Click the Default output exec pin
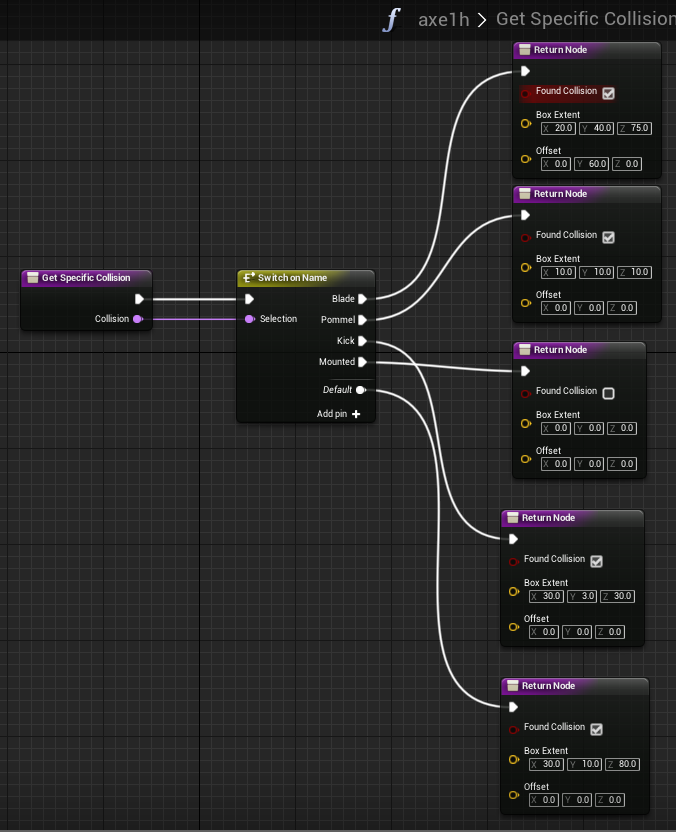The width and height of the screenshot is (676, 832). (x=360, y=390)
